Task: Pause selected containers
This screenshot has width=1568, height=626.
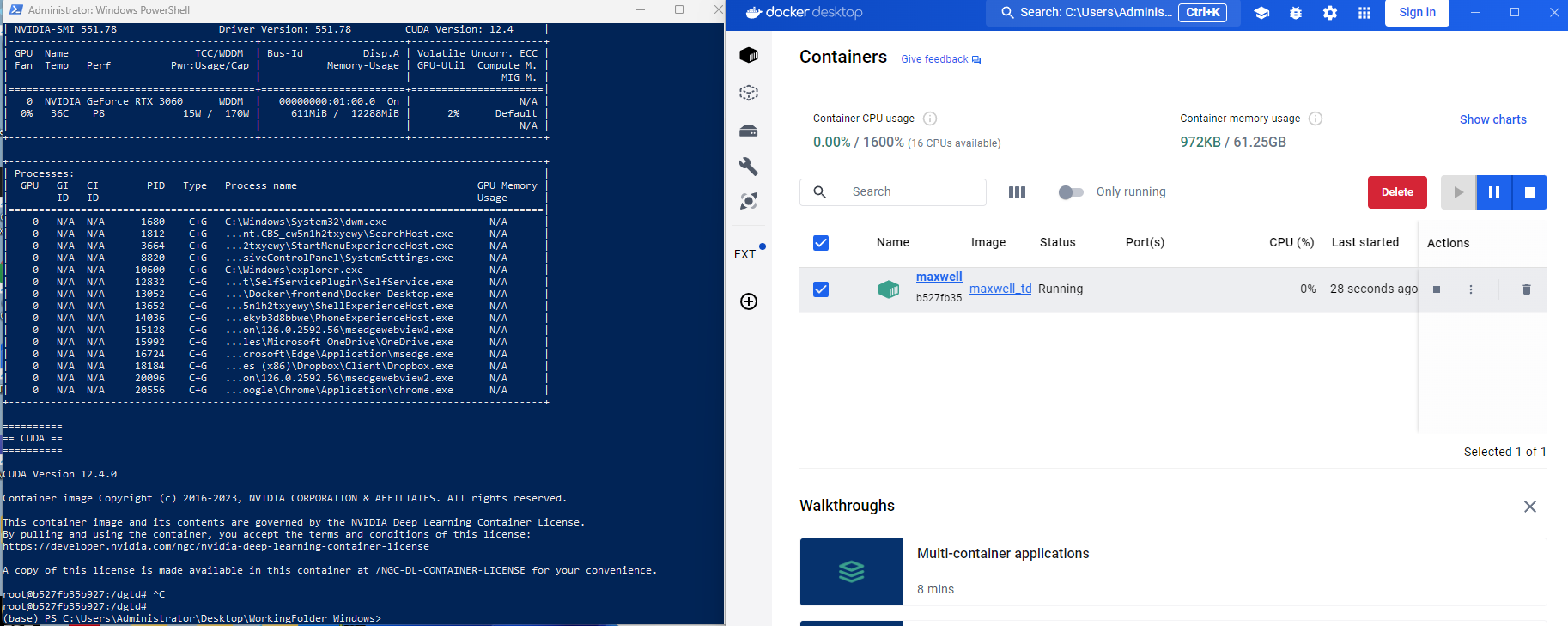Action: click(x=1494, y=192)
